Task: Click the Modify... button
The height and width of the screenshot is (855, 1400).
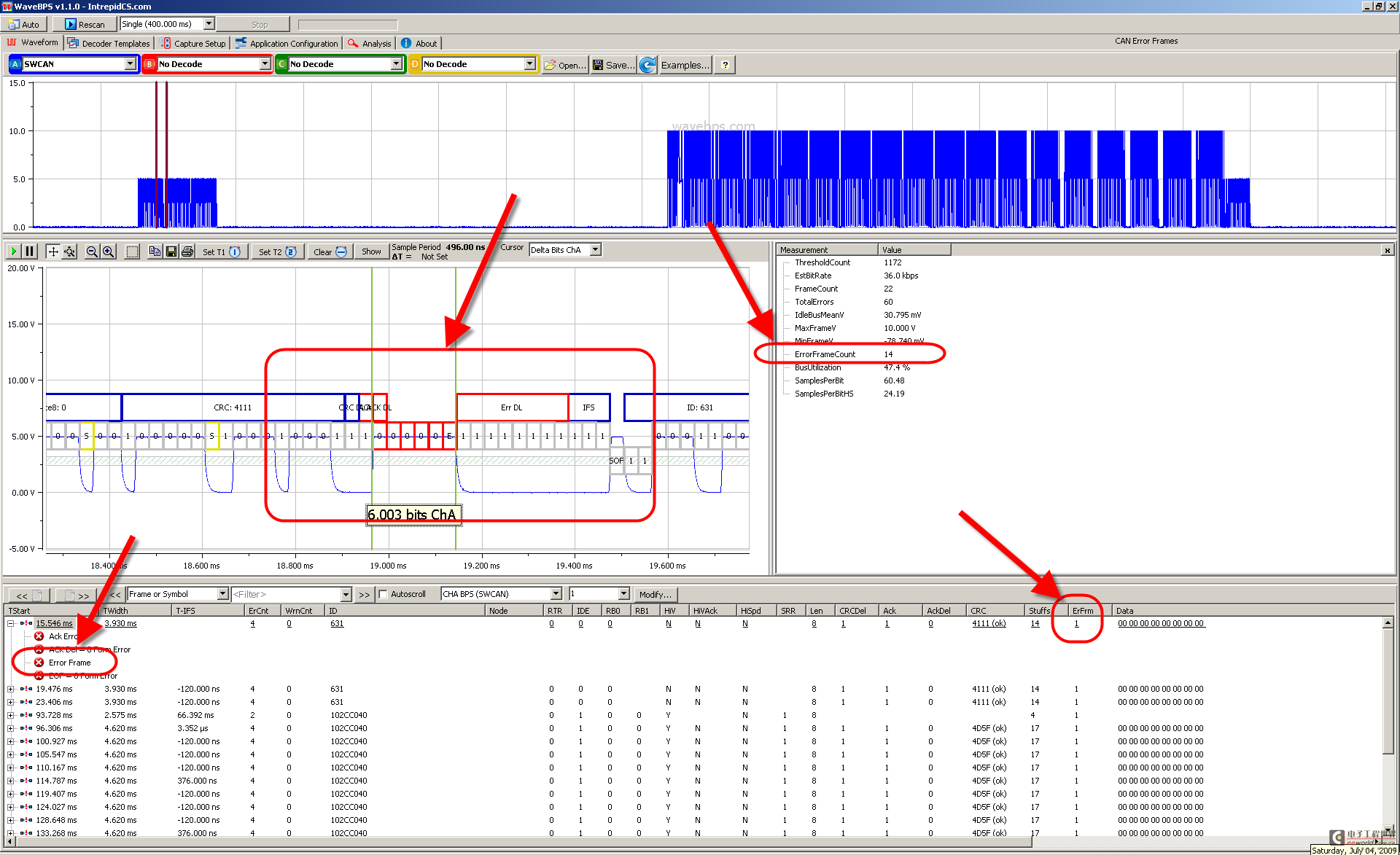Action: [656, 595]
